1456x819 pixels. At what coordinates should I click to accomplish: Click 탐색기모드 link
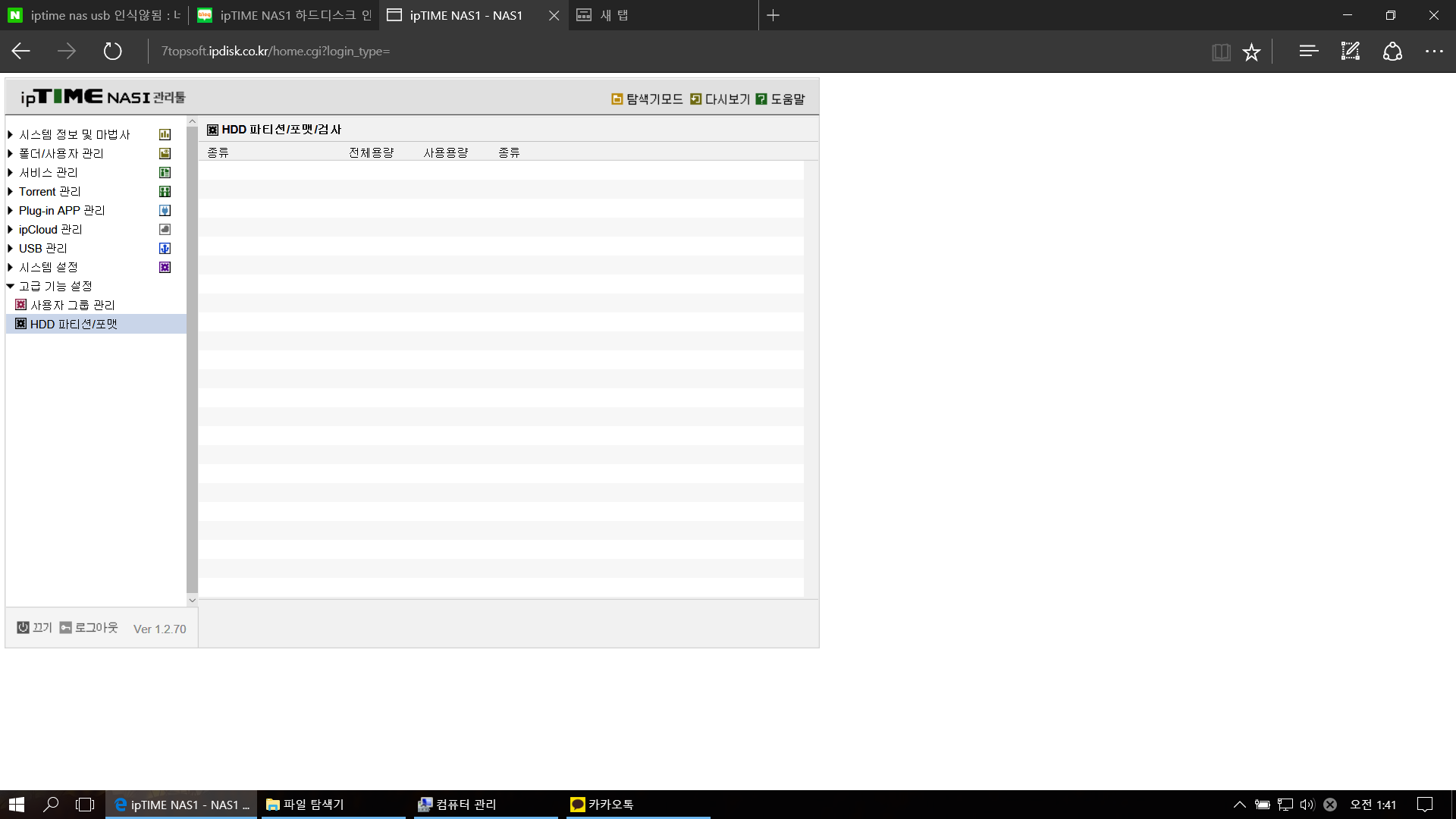point(647,99)
